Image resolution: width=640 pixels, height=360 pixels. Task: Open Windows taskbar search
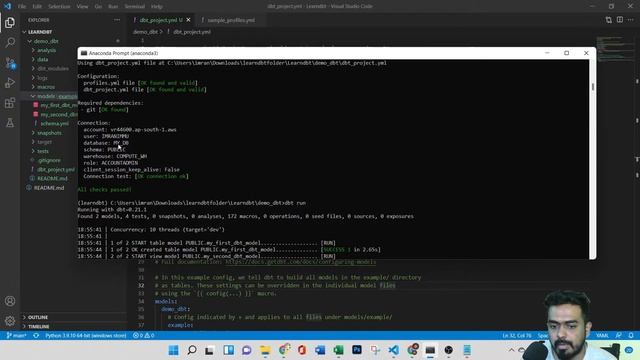[191, 350]
